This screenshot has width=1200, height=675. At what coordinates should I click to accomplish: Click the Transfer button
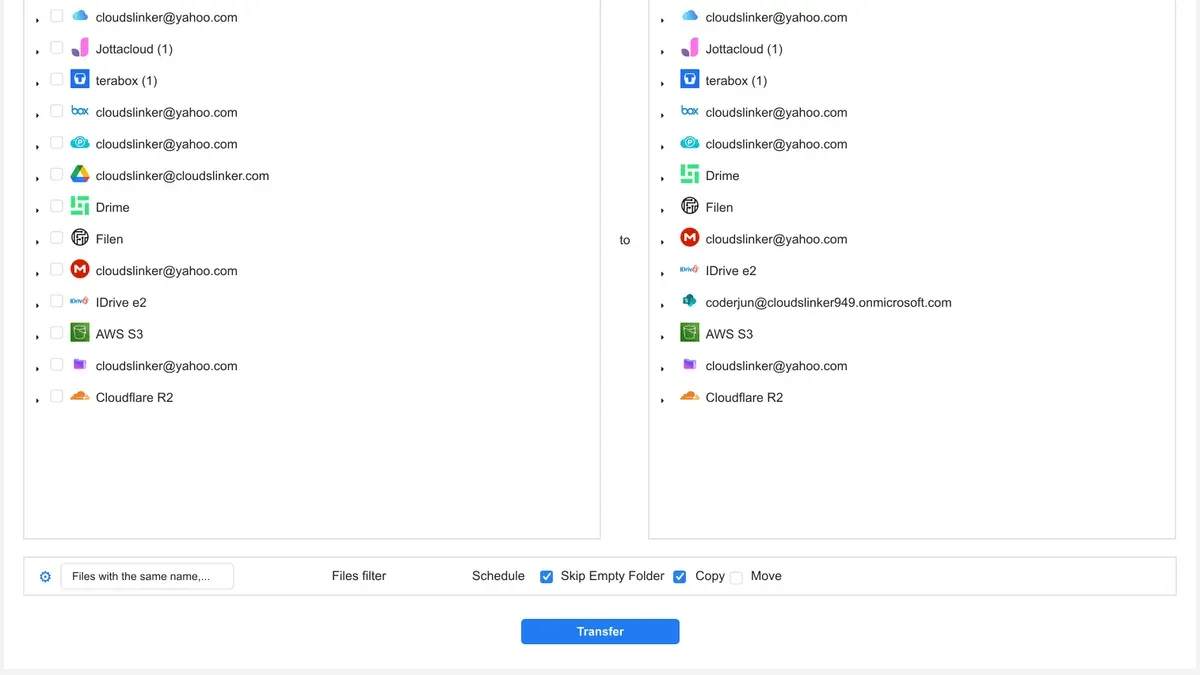click(x=600, y=631)
